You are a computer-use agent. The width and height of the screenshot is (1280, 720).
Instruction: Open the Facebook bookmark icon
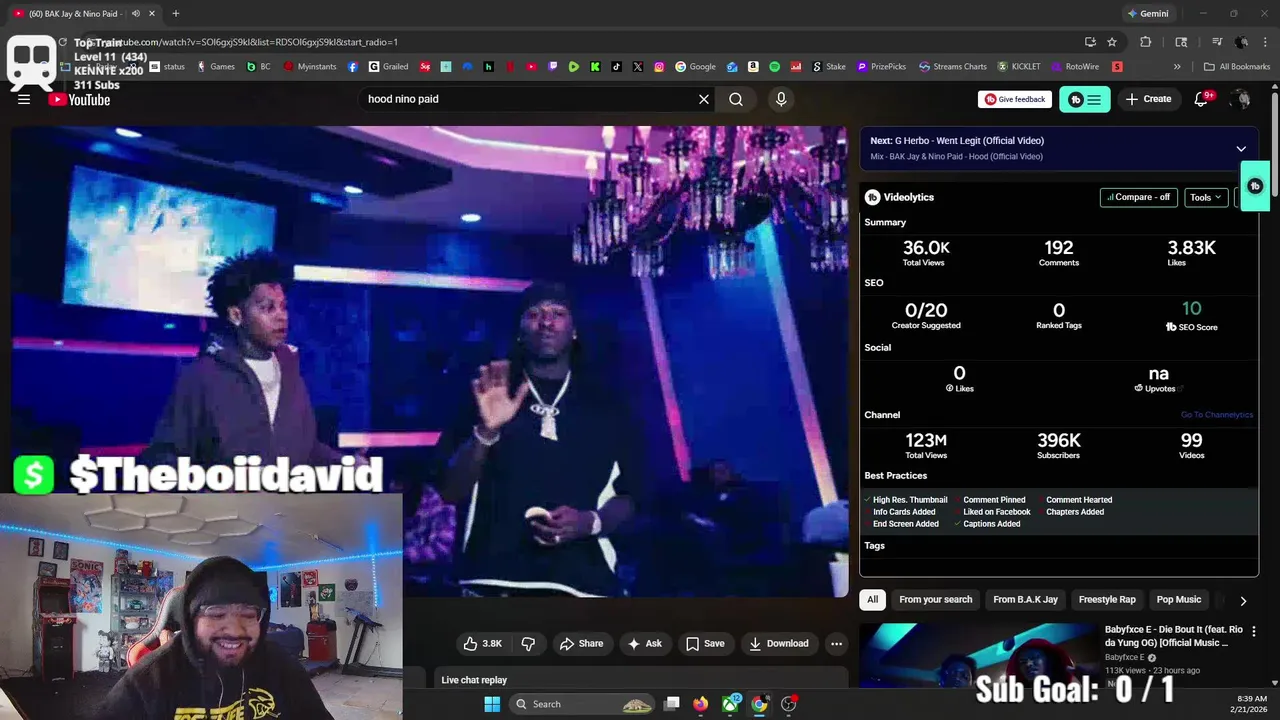(x=353, y=67)
